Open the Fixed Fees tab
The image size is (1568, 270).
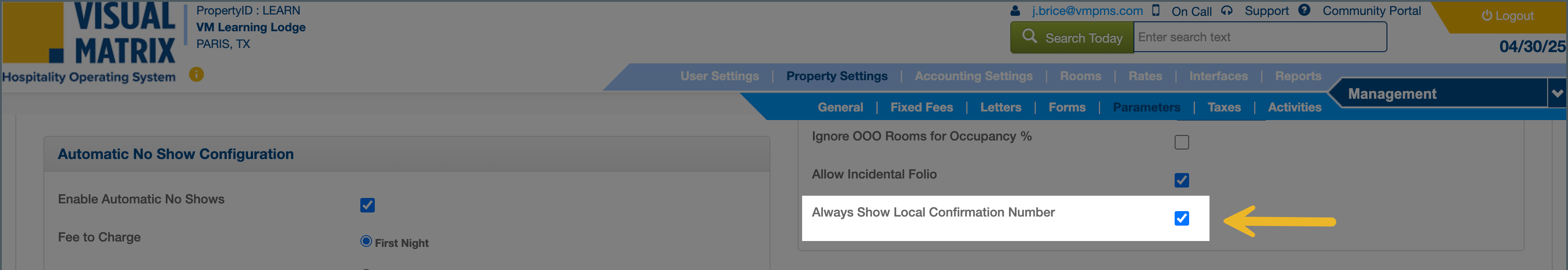(921, 107)
